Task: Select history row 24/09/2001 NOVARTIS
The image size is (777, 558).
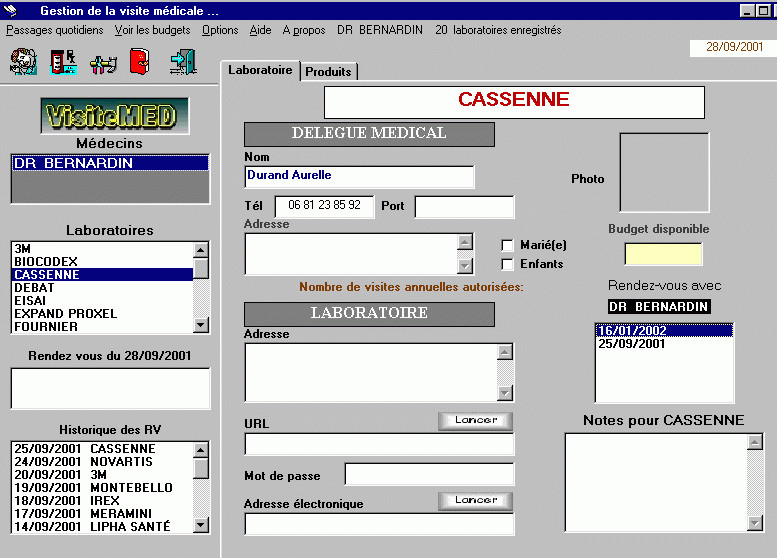Action: [103, 461]
